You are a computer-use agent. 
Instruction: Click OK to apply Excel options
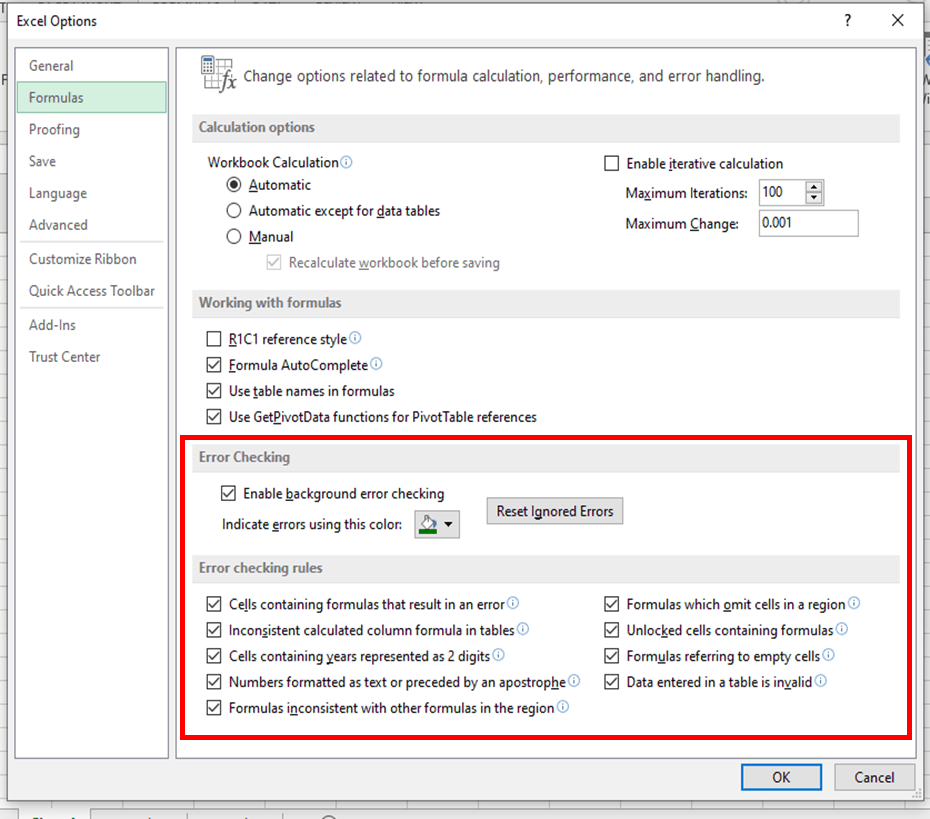point(781,777)
